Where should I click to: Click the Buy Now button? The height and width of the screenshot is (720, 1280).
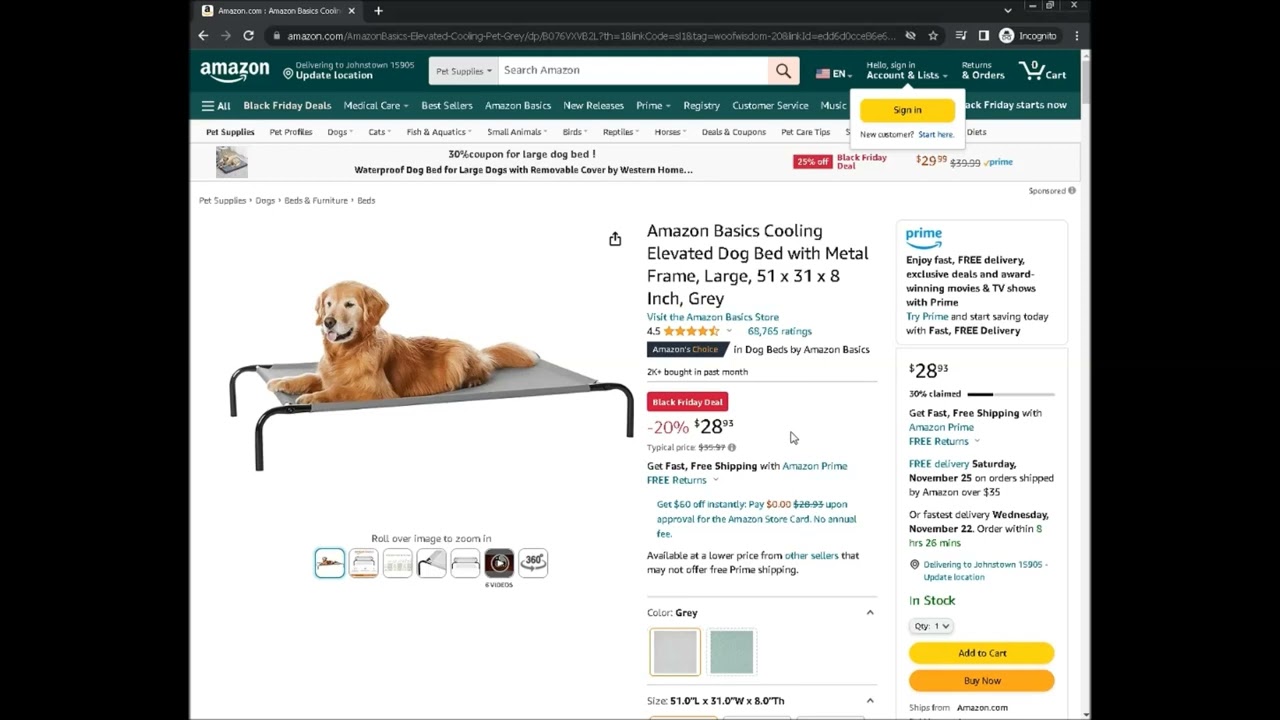[x=981, y=681]
